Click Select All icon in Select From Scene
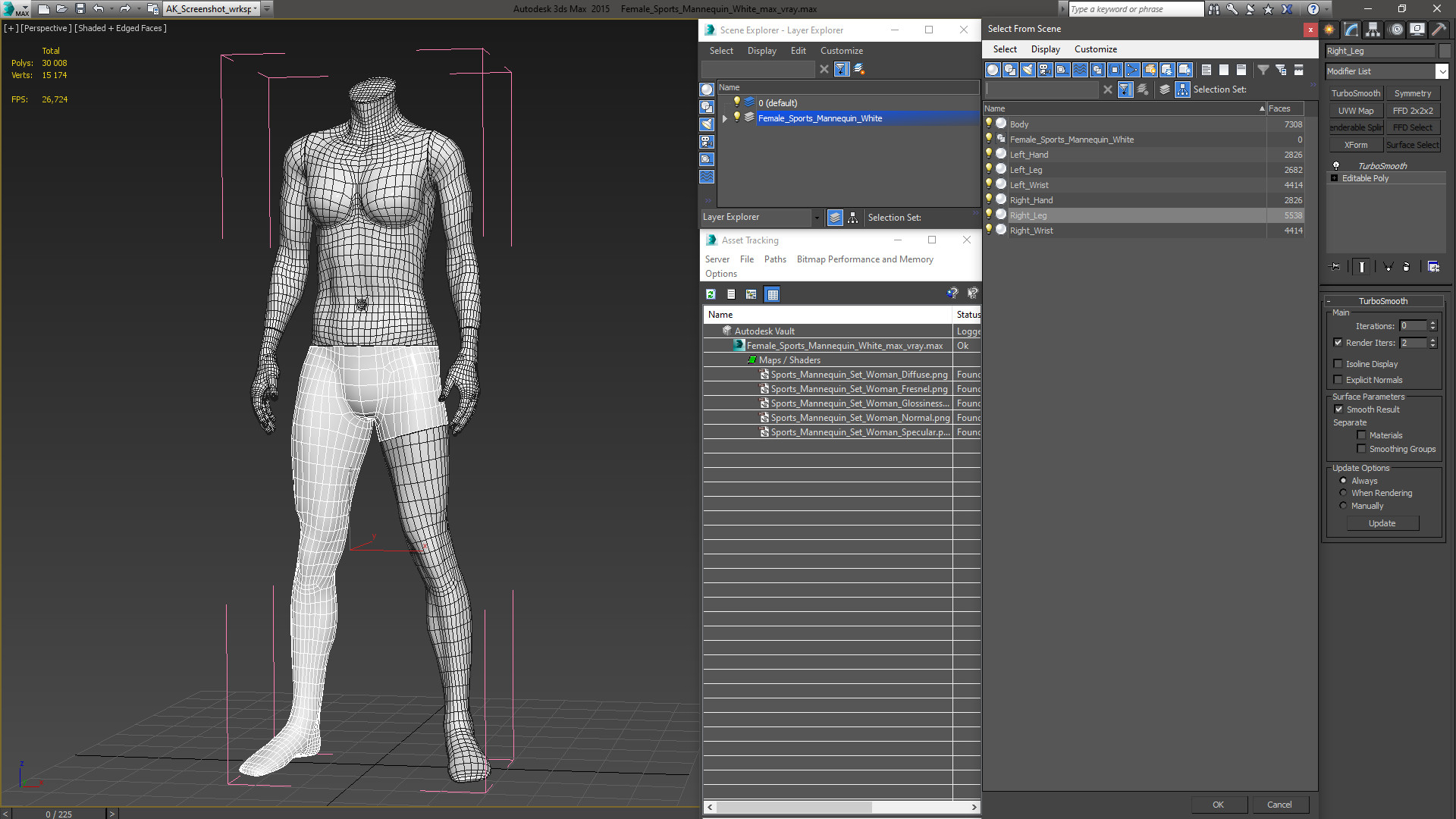The width and height of the screenshot is (1456, 819). 1207,70
